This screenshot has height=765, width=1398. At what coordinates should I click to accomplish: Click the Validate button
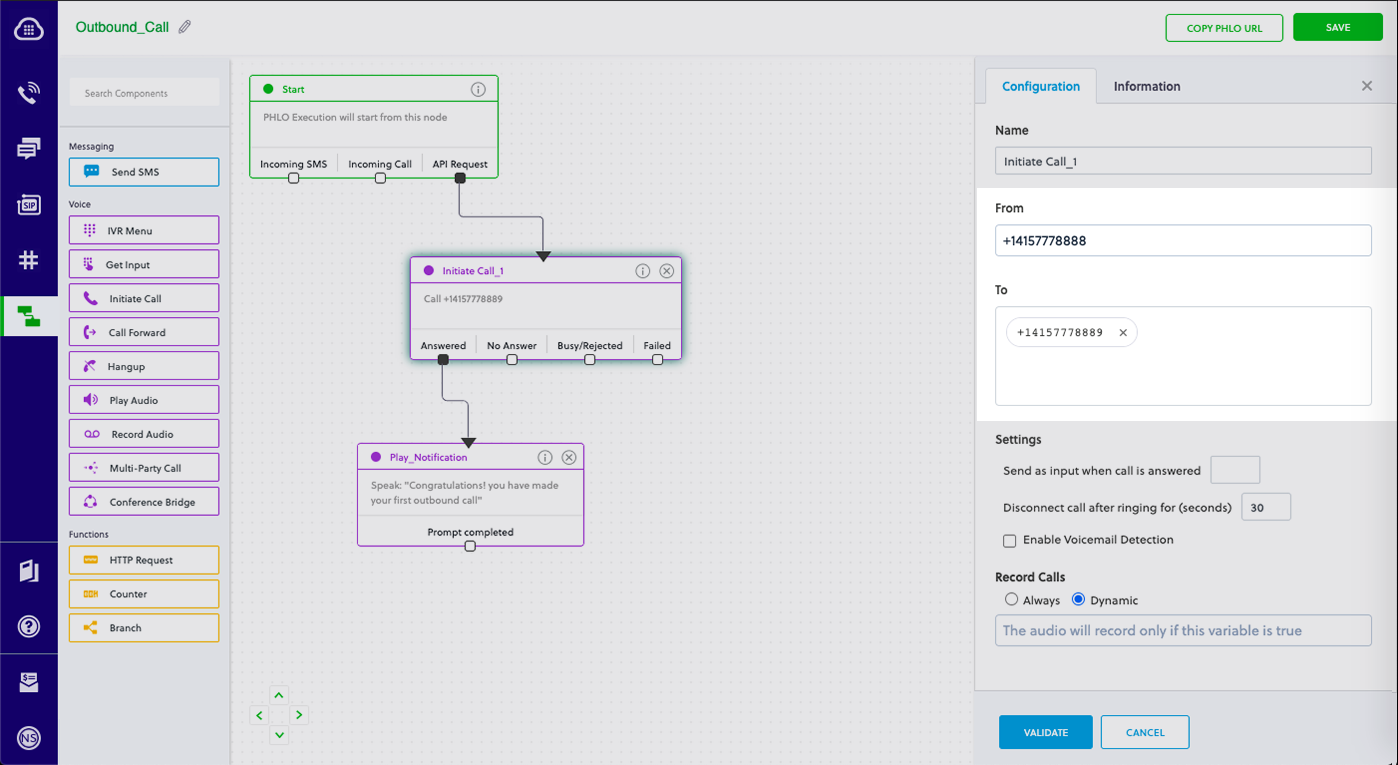[x=1046, y=732]
